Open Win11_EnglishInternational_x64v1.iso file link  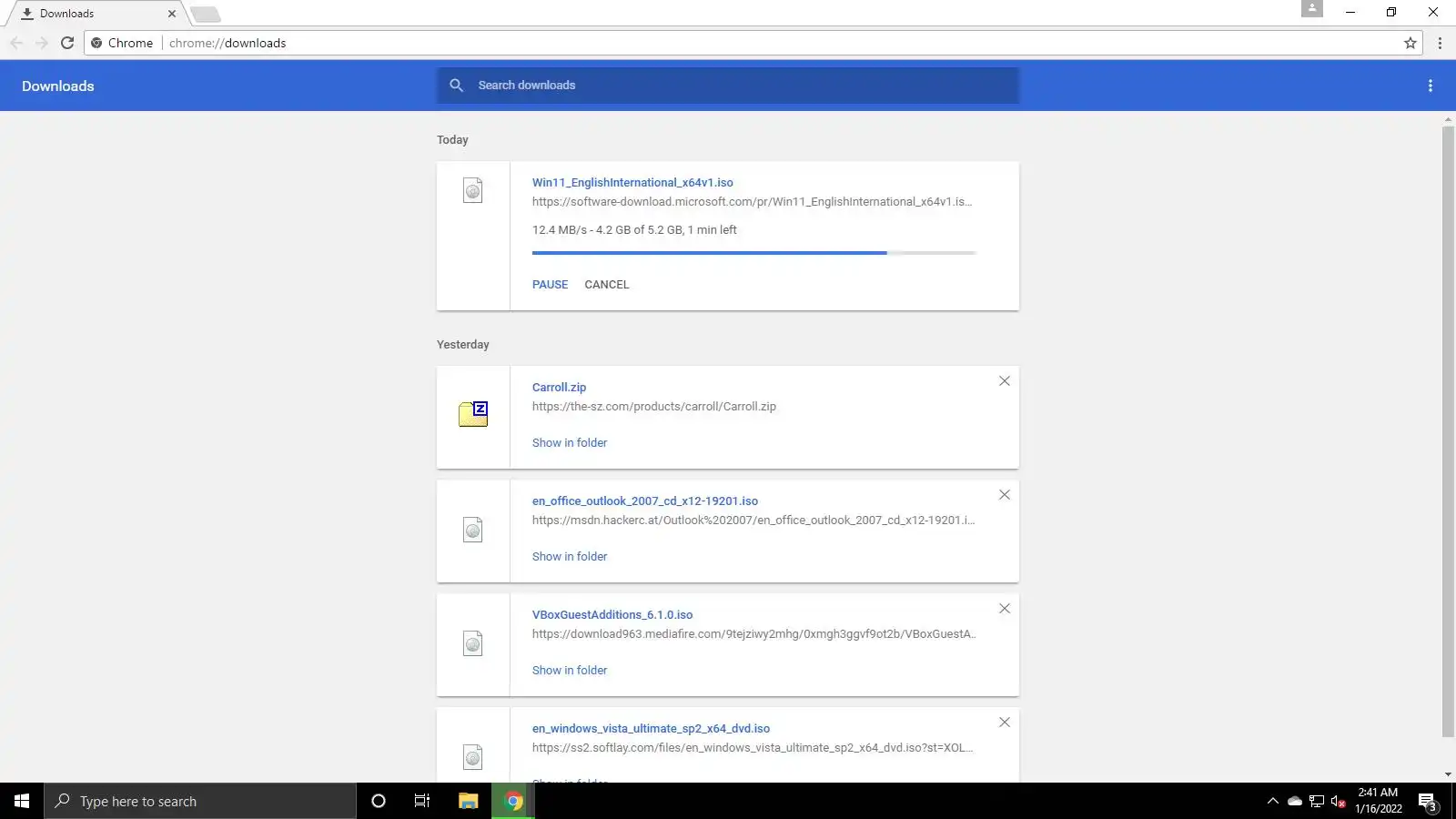[632, 183]
